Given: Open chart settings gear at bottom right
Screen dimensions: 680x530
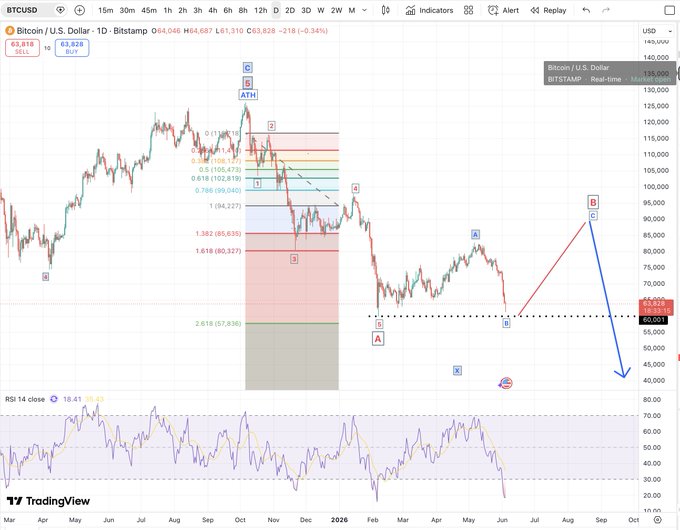Looking at the screenshot, I should [657, 520].
